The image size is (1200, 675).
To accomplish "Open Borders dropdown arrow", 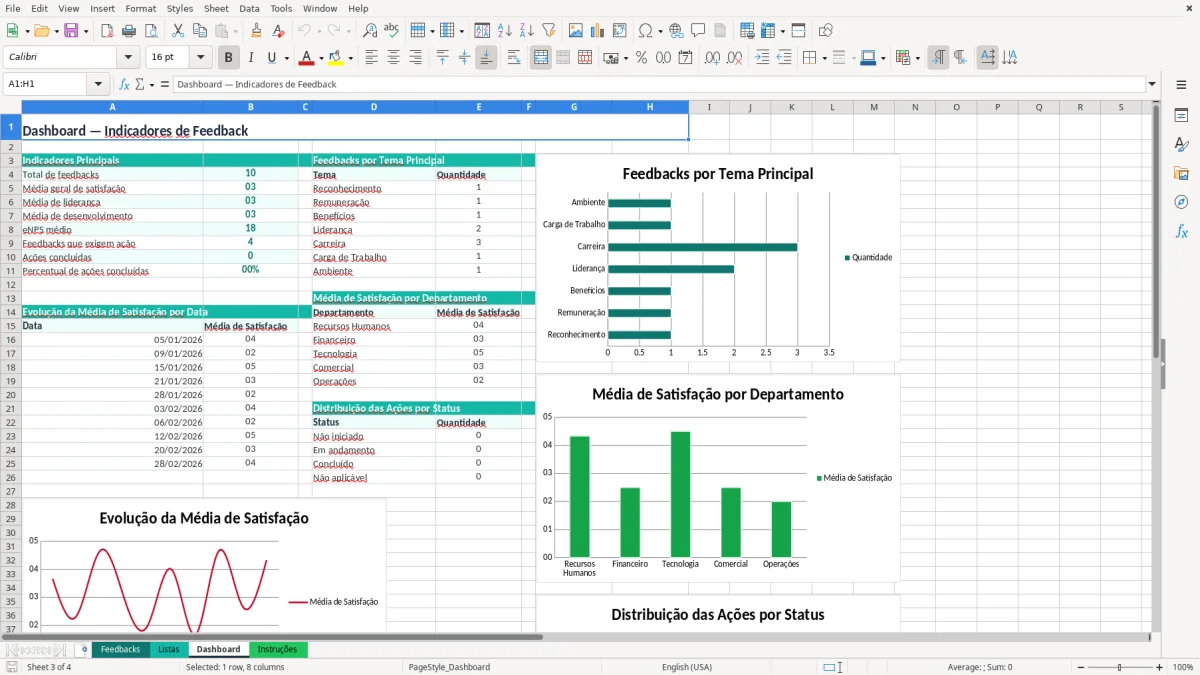I will point(824,58).
